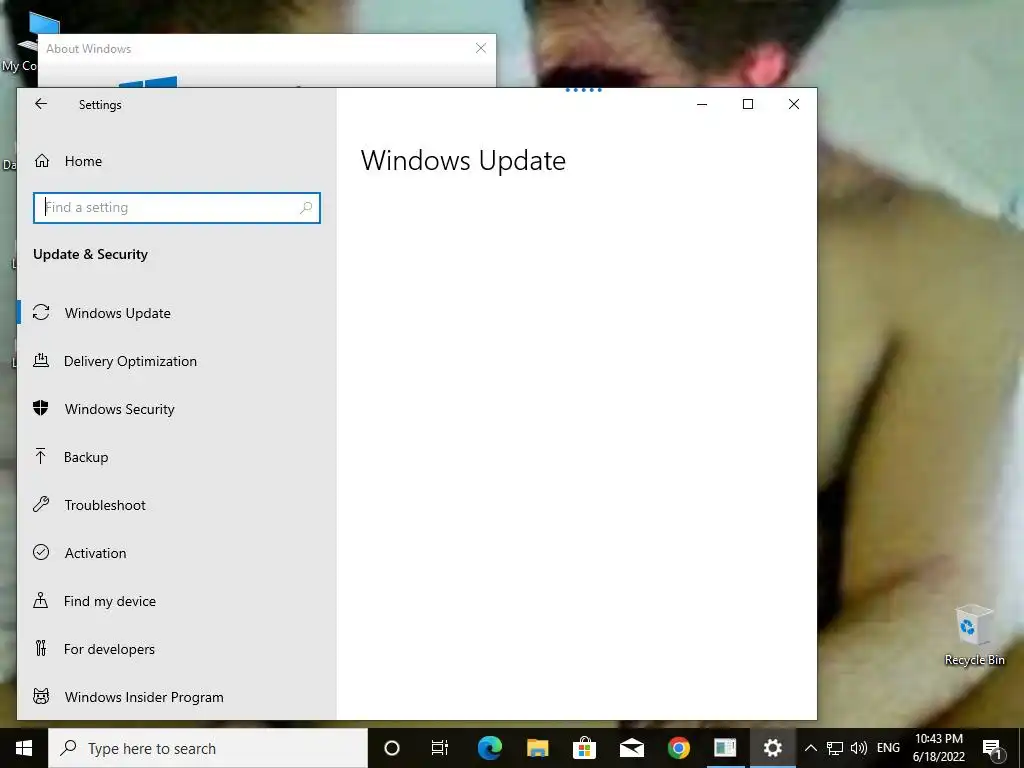Go back using the Settings back arrow
Image resolution: width=1024 pixels, height=768 pixels.
pyautogui.click(x=41, y=104)
